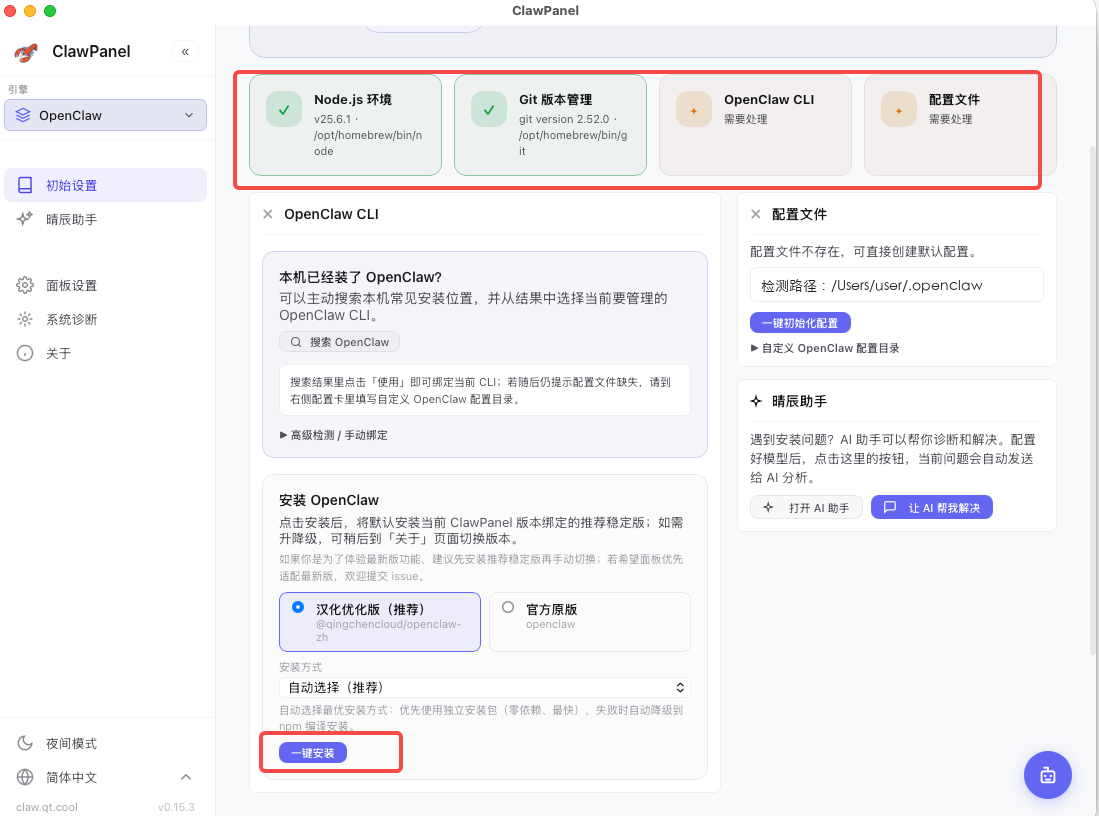The width and height of the screenshot is (1099, 816).
Task: Click the X icon next to the OpenClaw CLI panel title
Action: pos(268,214)
